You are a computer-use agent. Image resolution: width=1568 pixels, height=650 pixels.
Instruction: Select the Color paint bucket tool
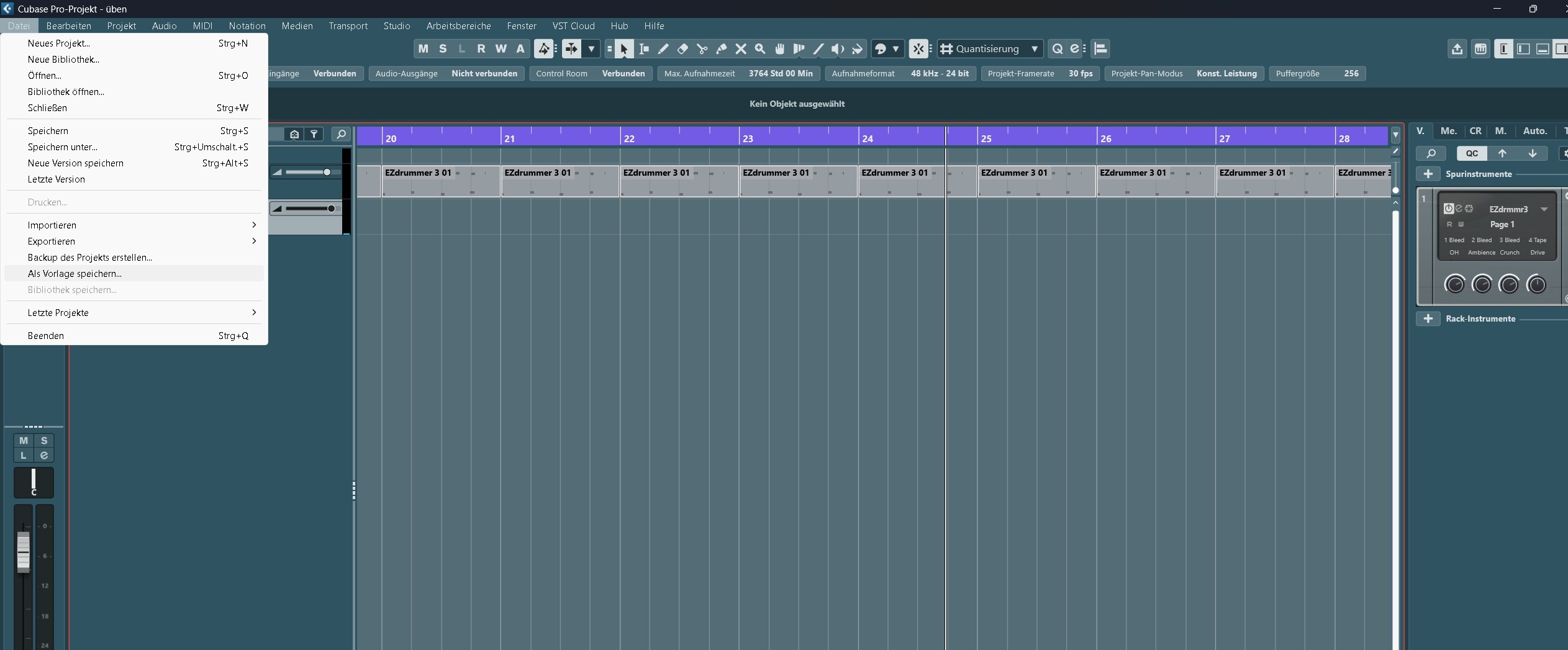(x=858, y=48)
